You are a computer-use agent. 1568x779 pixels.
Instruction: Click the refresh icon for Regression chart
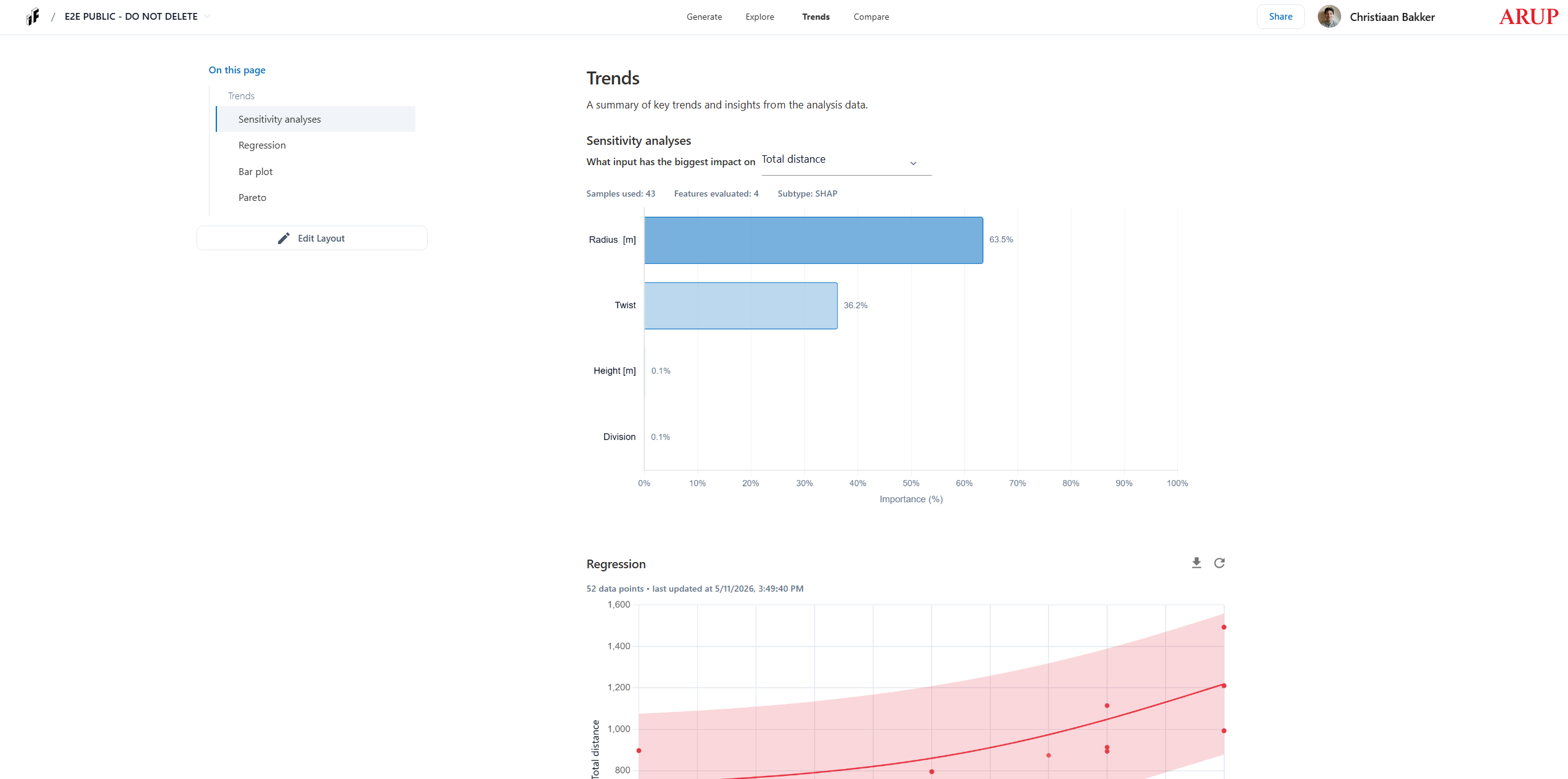pos(1219,563)
